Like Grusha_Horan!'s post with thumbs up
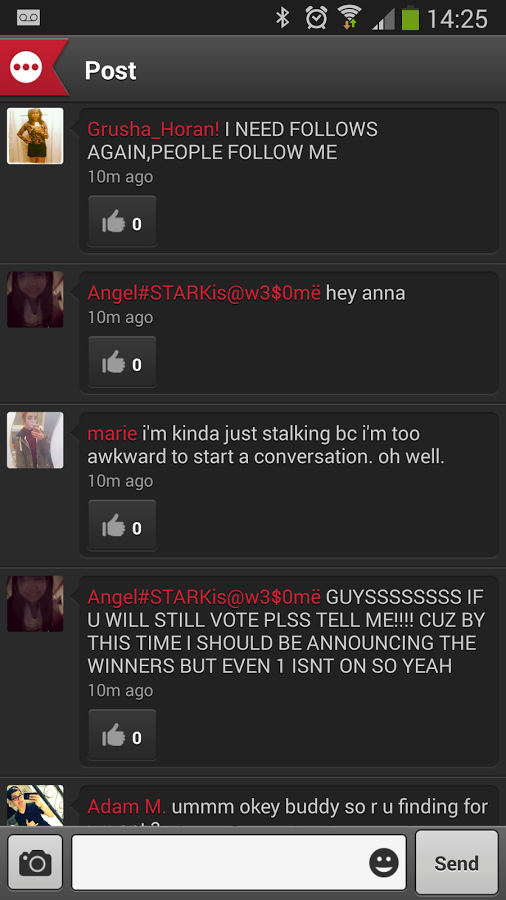The height and width of the screenshot is (900, 506). 122,222
